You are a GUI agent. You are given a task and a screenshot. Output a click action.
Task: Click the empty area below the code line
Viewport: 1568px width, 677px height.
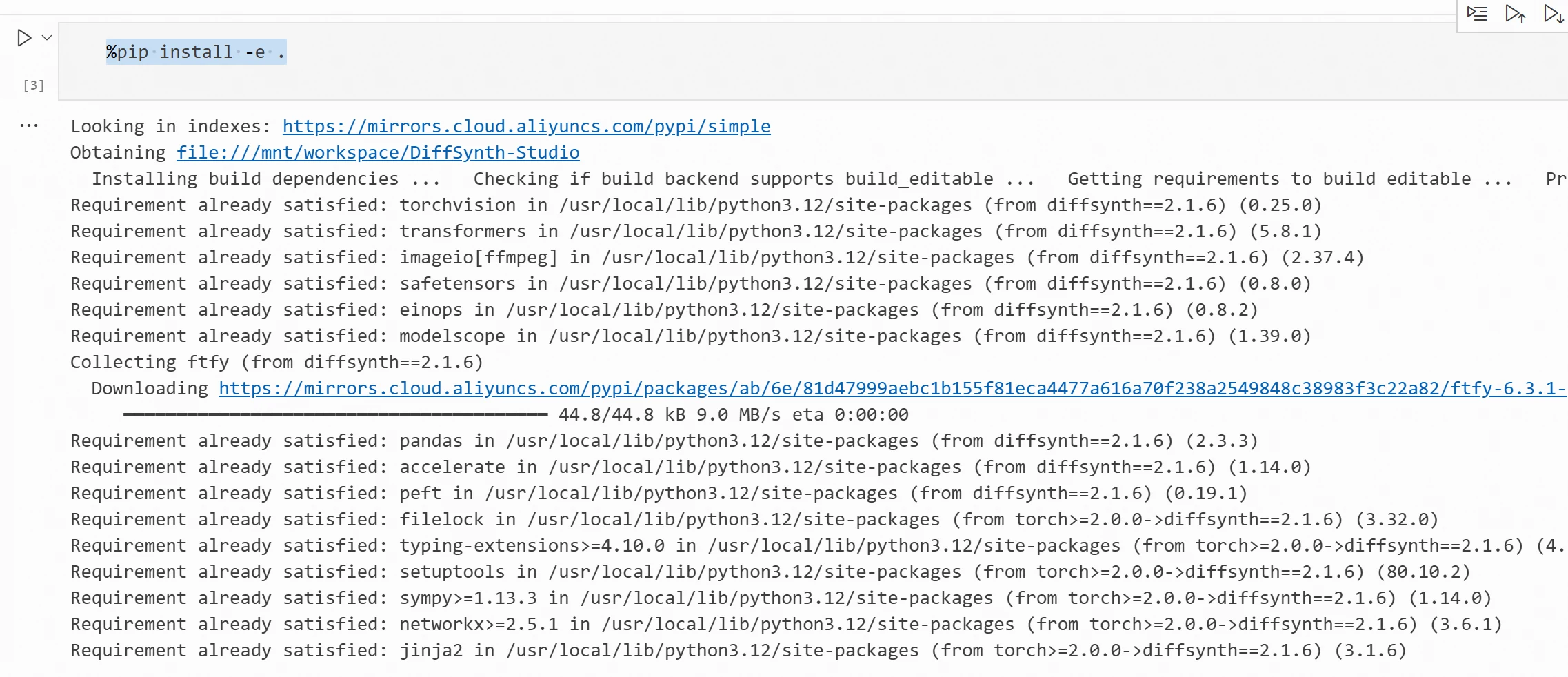814,84
